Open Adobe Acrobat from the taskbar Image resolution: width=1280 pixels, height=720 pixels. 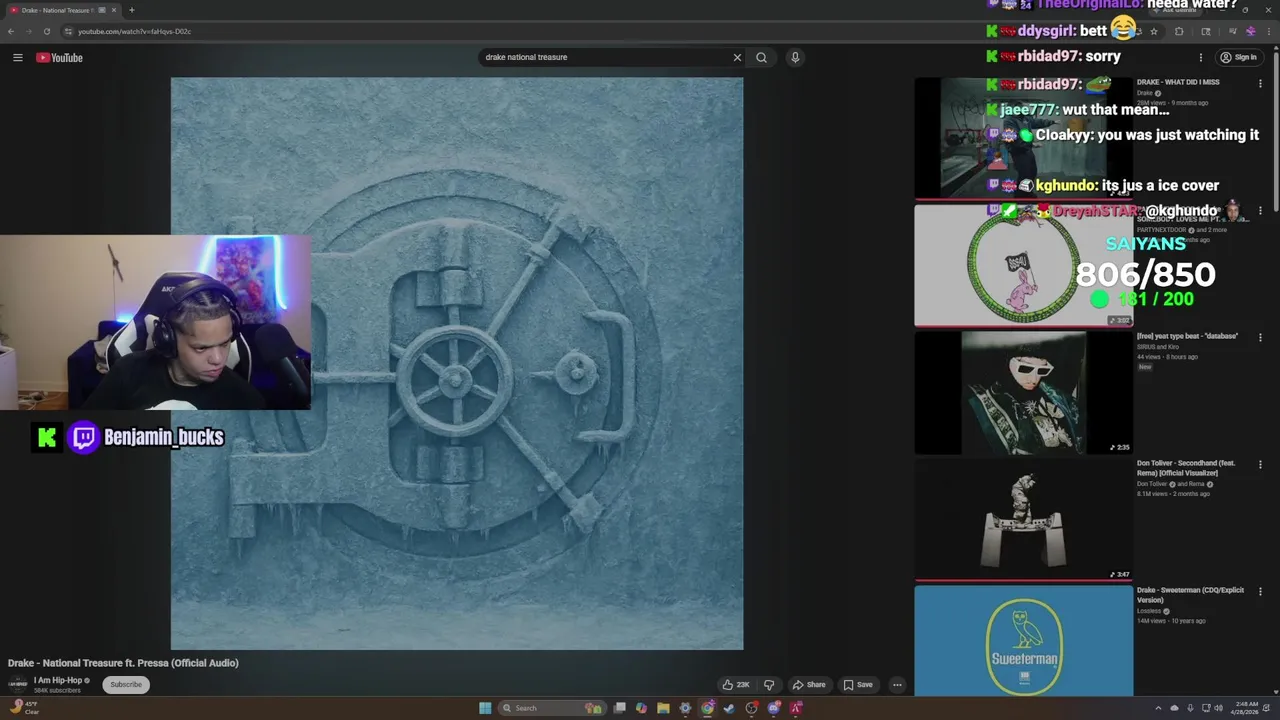pyautogui.click(x=795, y=708)
